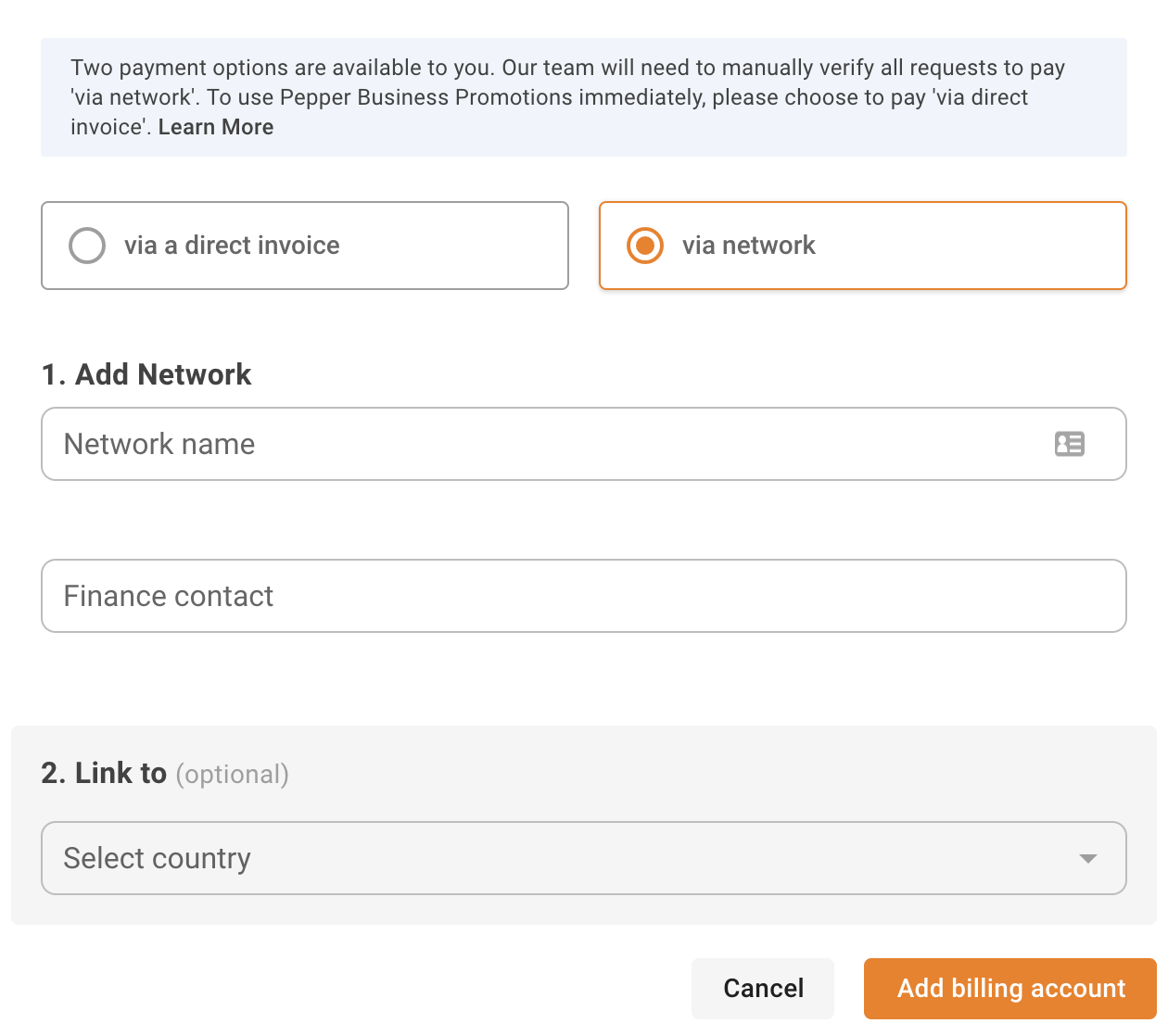Click the '1. Add Network' heading
The image size is (1168, 1036).
coord(146,374)
